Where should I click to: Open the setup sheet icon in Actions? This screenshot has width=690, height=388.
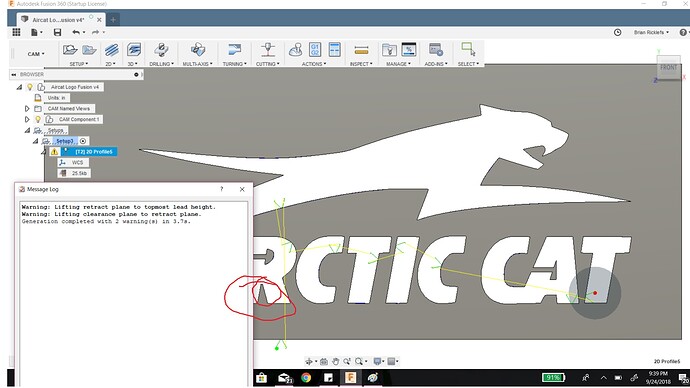click(x=334, y=50)
